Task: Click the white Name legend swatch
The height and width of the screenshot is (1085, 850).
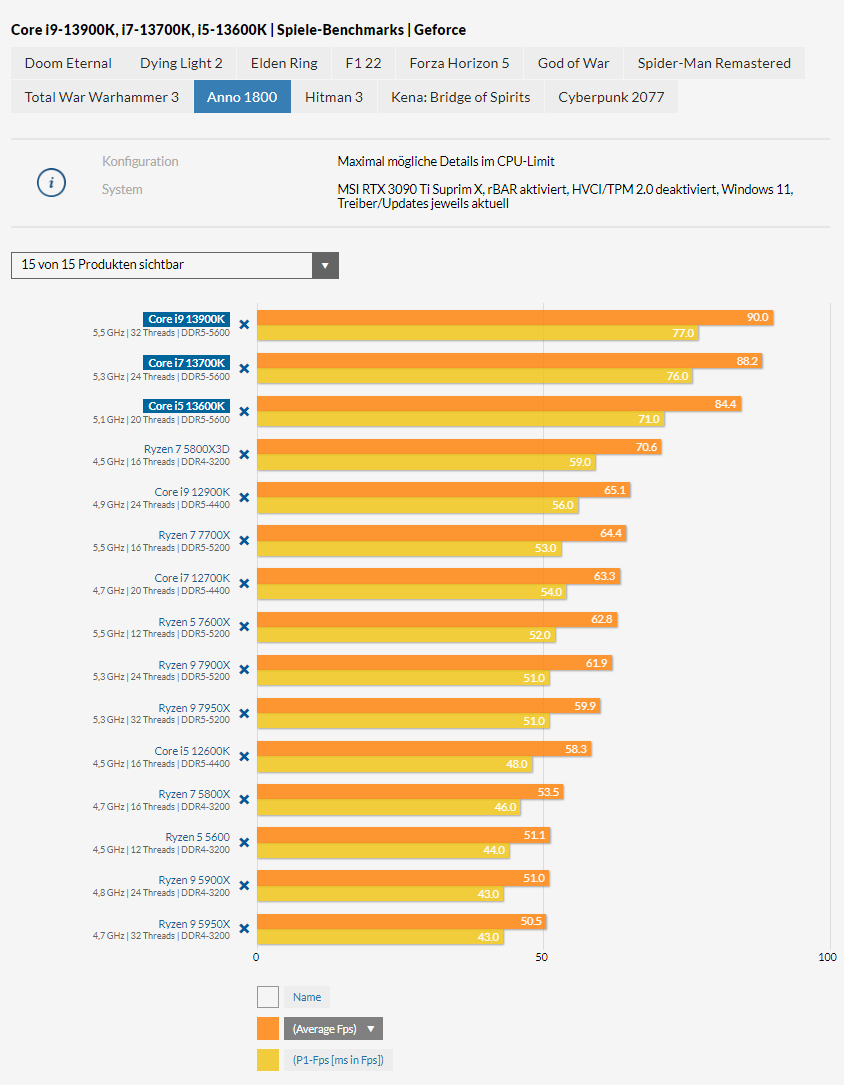Action: pos(268,997)
